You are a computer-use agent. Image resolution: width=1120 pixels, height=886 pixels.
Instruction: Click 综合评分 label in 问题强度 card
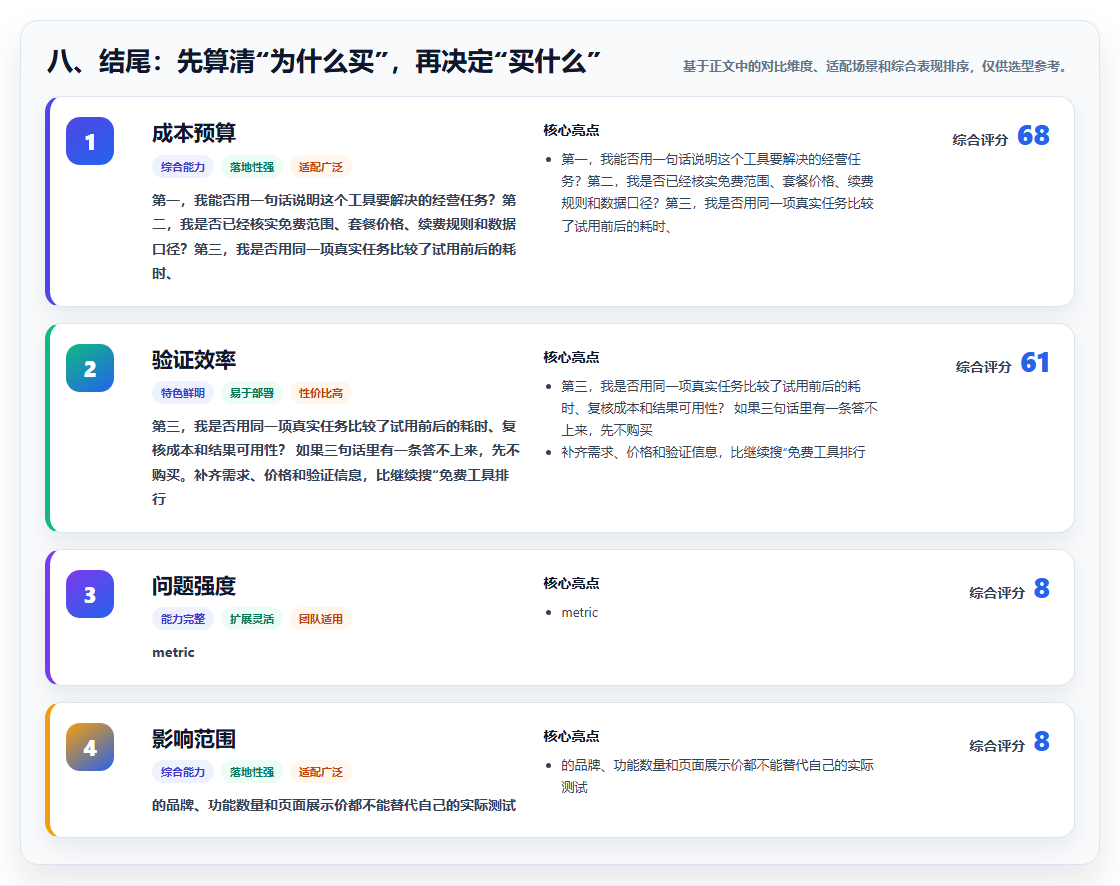click(x=996, y=592)
